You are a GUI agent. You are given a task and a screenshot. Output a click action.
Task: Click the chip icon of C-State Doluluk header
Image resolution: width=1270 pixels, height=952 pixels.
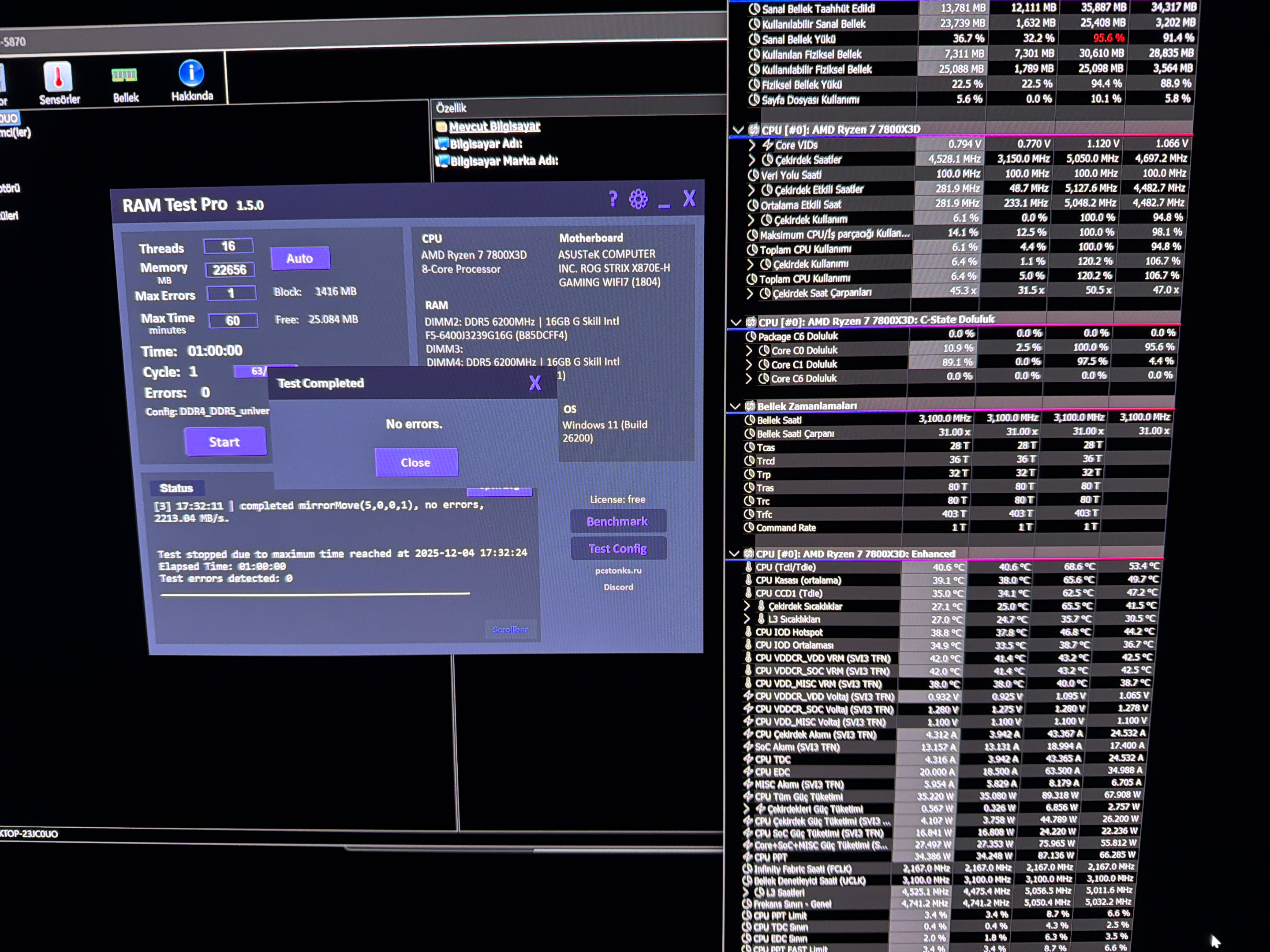tap(751, 322)
